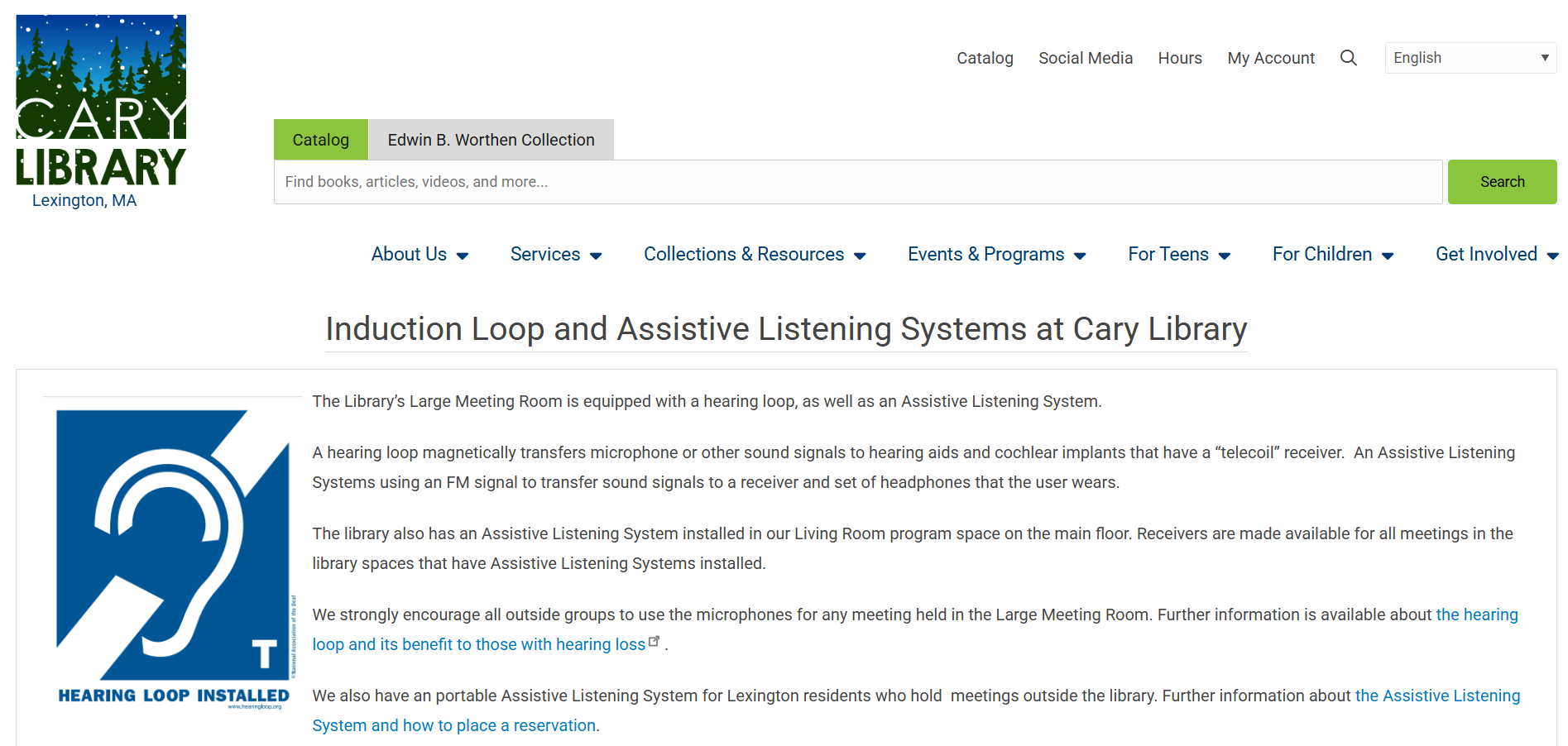
Task: Select the green Catalog search tab
Action: pos(320,140)
